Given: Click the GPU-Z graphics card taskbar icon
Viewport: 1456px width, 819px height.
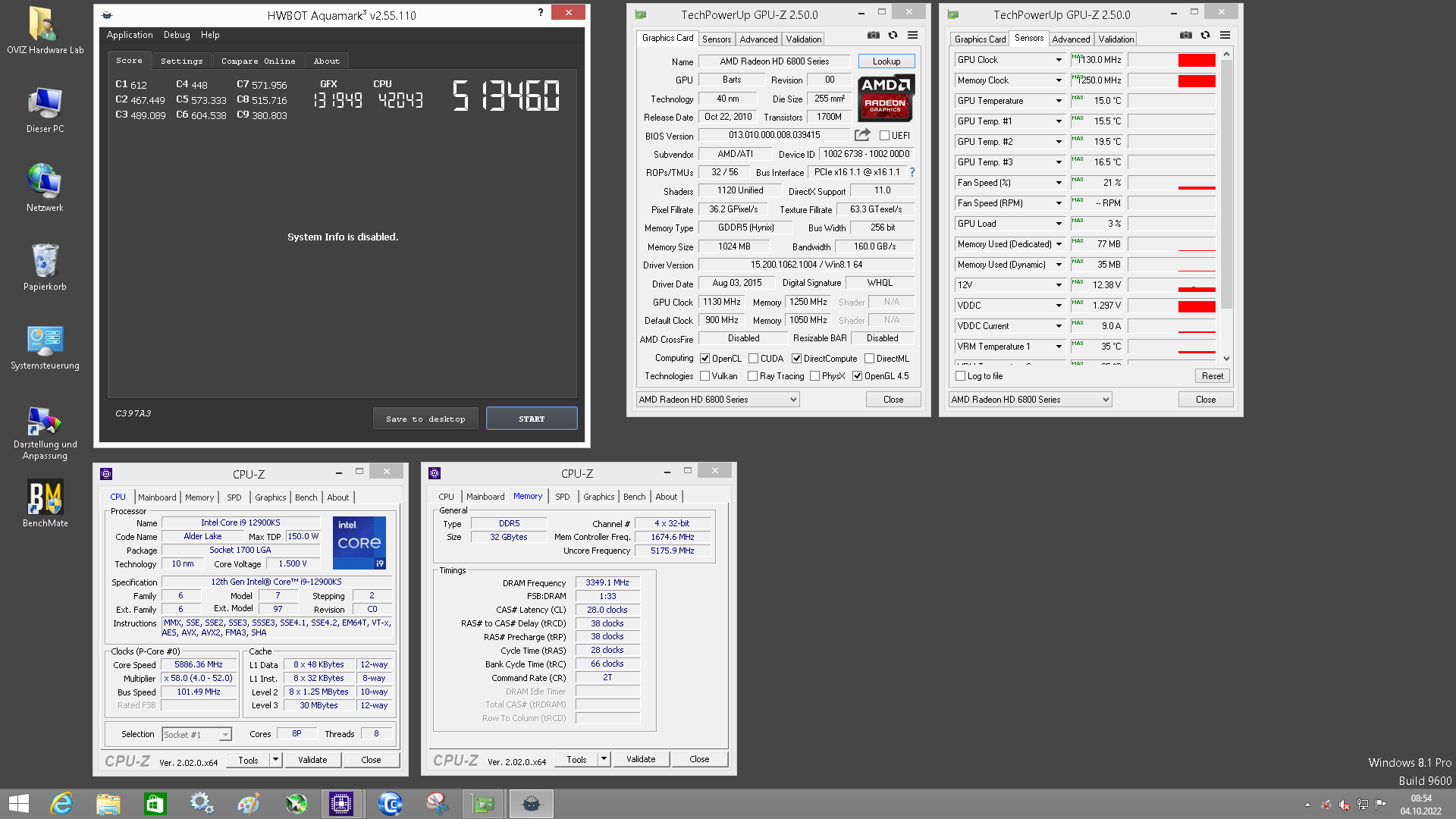Looking at the screenshot, I should tap(483, 804).
